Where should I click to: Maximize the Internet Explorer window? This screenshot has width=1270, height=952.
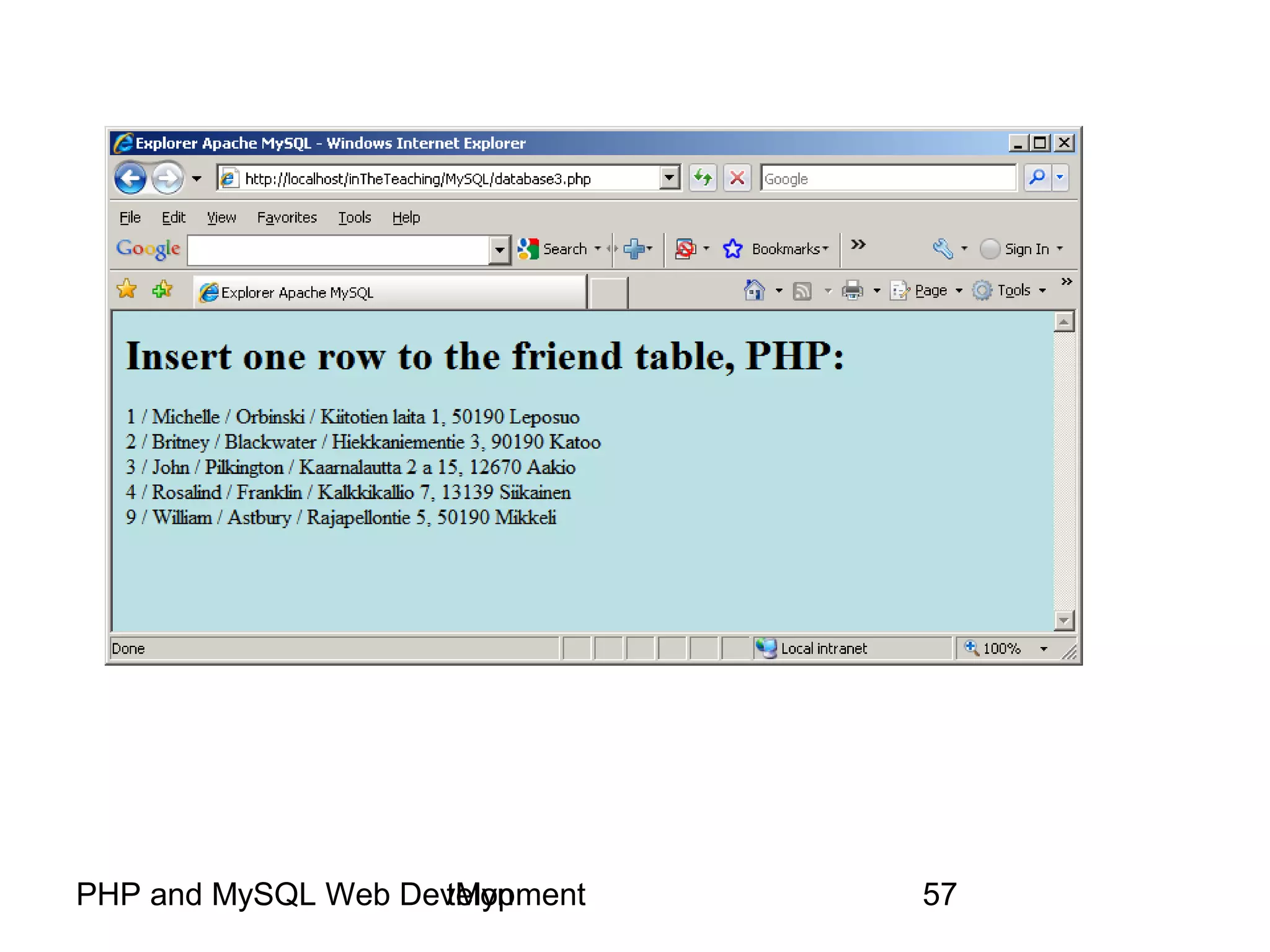coord(1041,143)
